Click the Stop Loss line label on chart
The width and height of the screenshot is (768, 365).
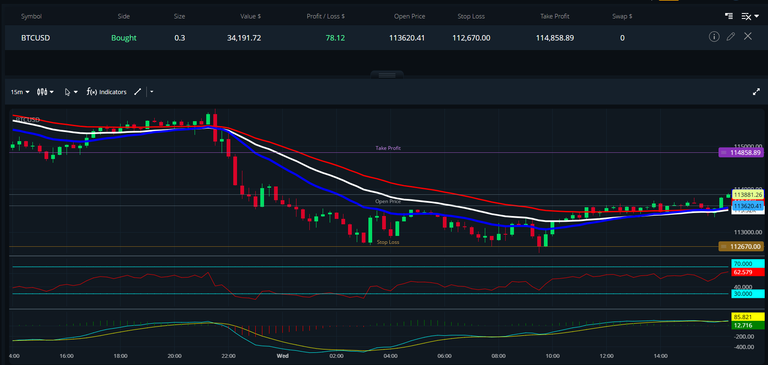tap(388, 242)
